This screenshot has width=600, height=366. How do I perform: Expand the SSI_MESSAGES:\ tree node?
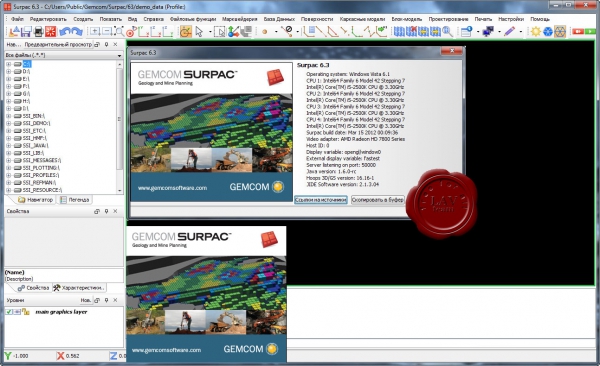(x=8, y=160)
